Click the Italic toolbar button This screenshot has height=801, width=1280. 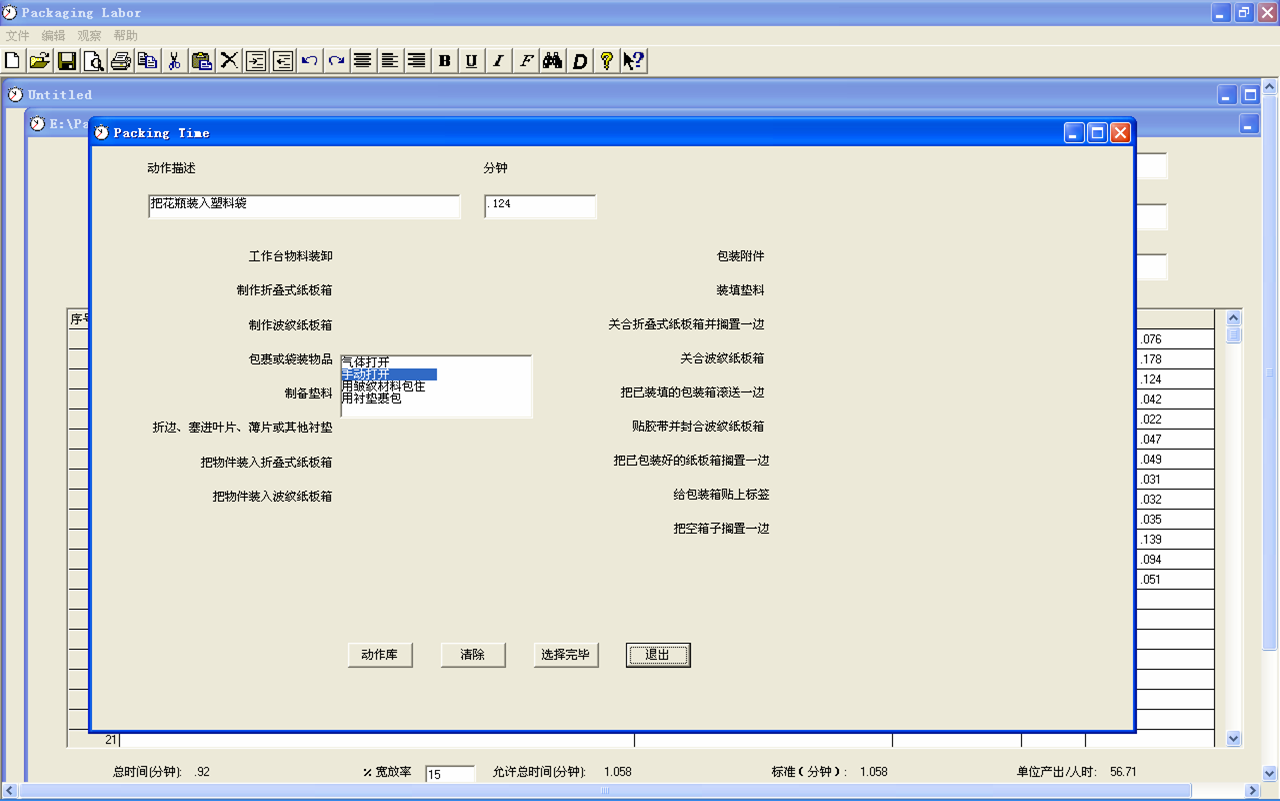pyautogui.click(x=498, y=61)
